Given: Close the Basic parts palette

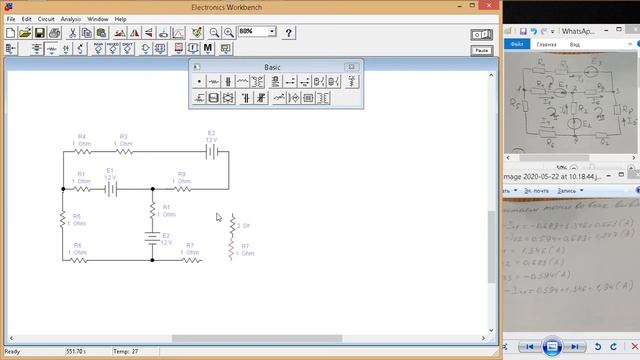Looking at the screenshot, I should pyautogui.click(x=351, y=67).
